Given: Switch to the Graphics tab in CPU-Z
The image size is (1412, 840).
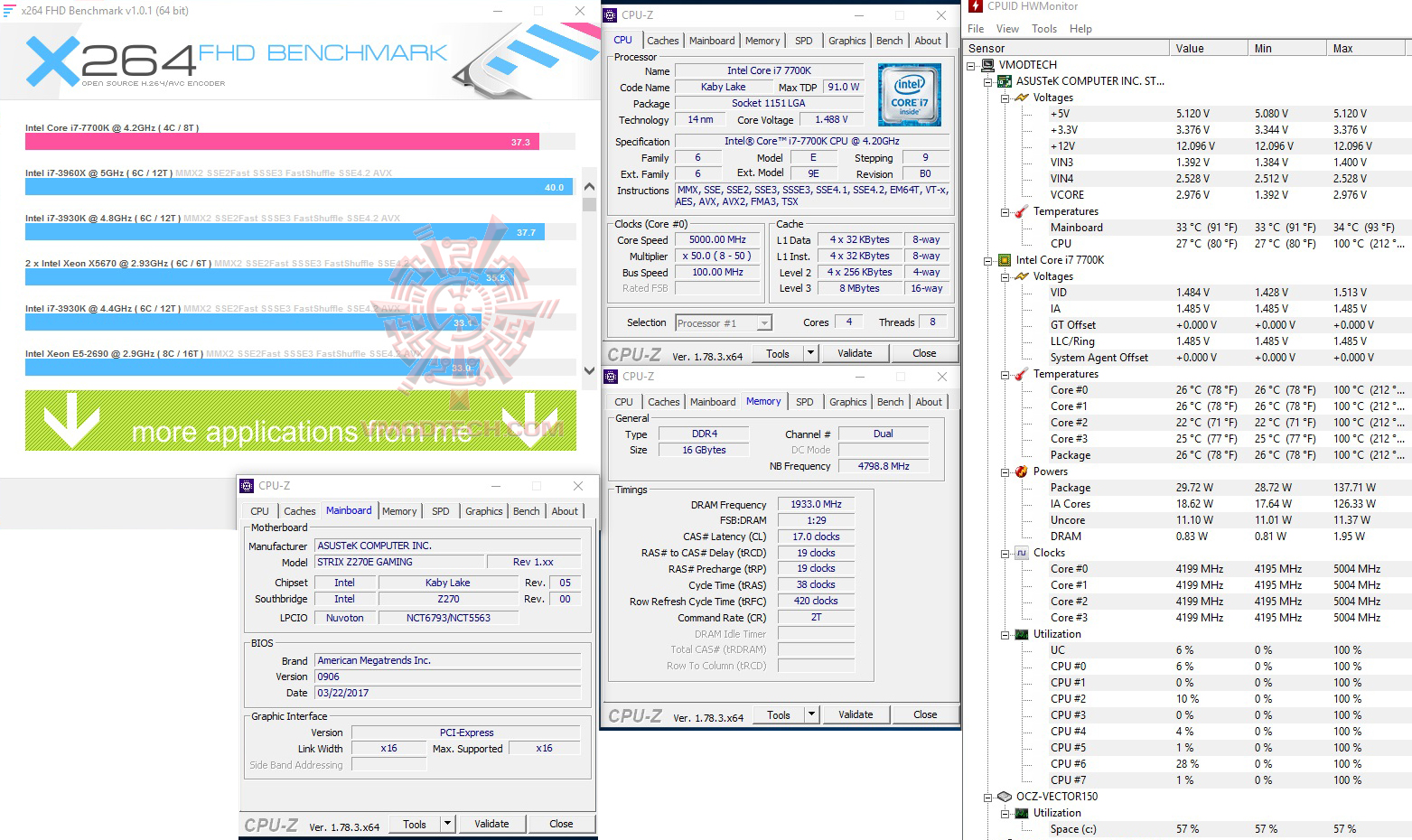Looking at the screenshot, I should (846, 40).
